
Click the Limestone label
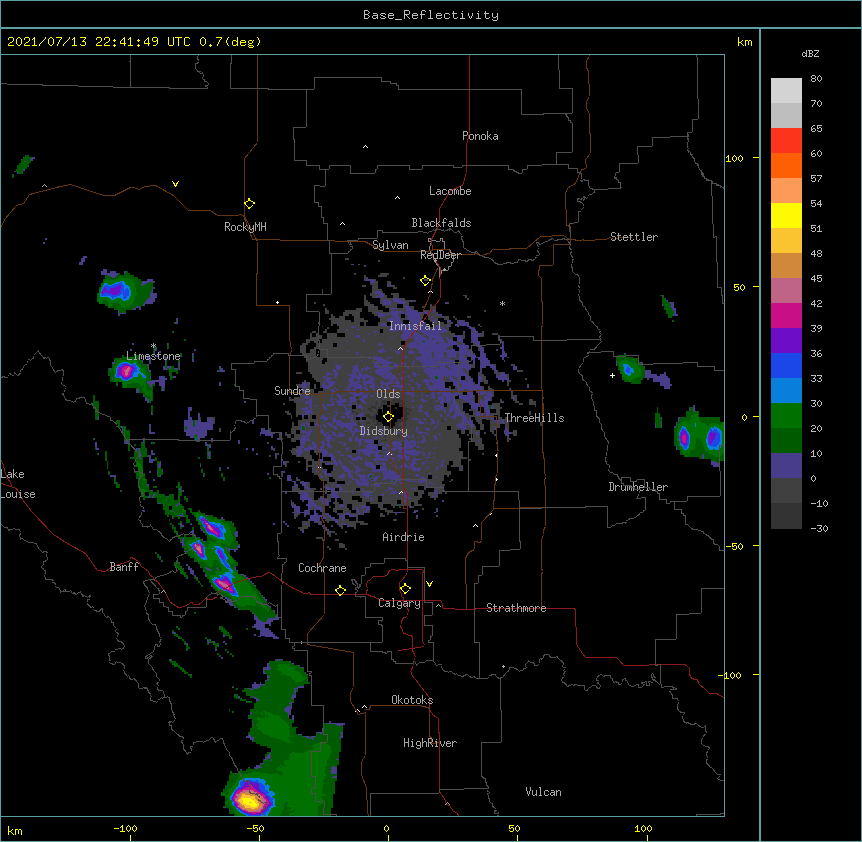point(153,356)
